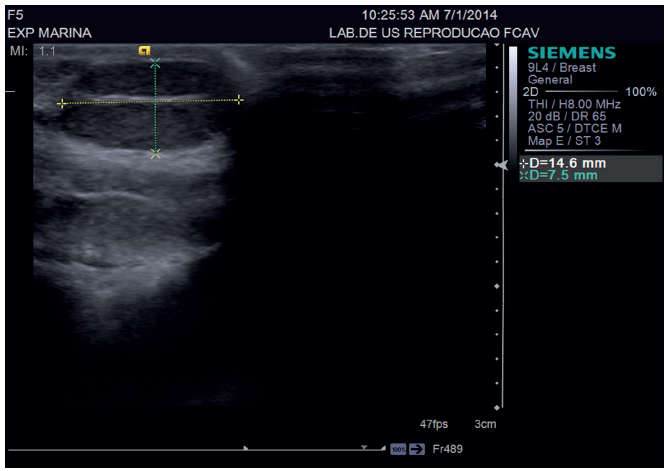Viewport: 668px width, 471px height.
Task: Select the D=7.5 mm measurement result
Action: click(565, 175)
